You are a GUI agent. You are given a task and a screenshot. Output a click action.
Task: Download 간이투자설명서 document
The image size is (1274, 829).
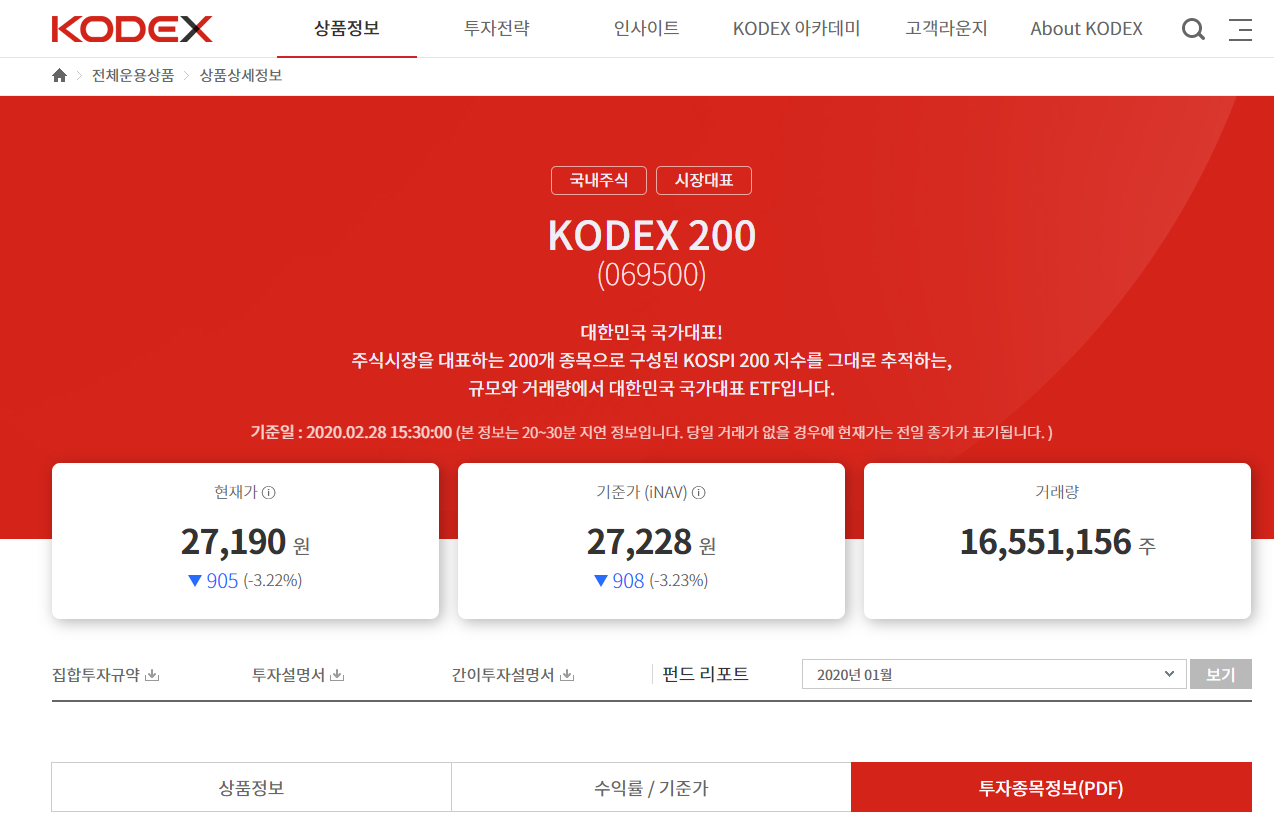513,675
